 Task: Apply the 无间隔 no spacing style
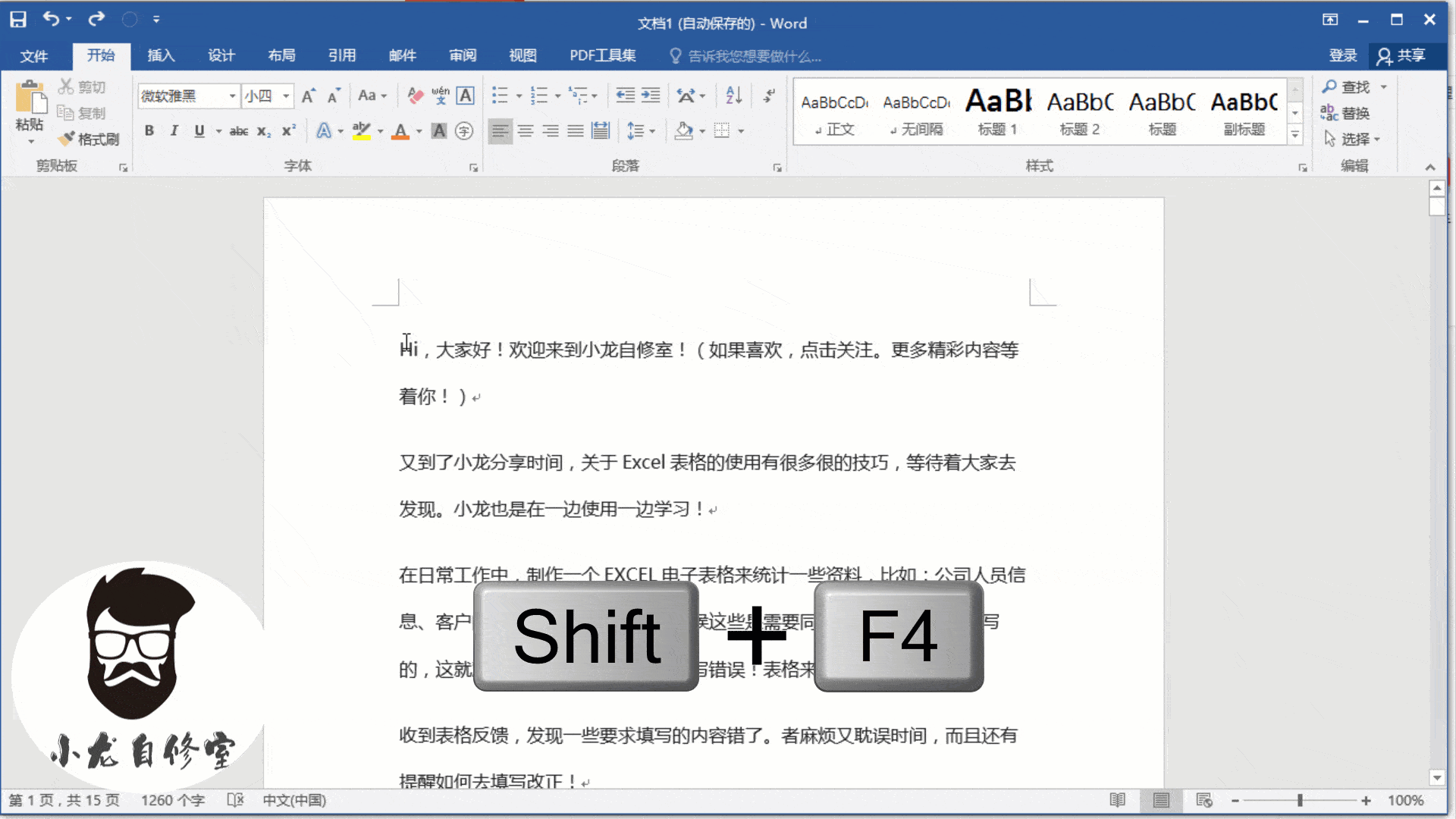(x=916, y=112)
